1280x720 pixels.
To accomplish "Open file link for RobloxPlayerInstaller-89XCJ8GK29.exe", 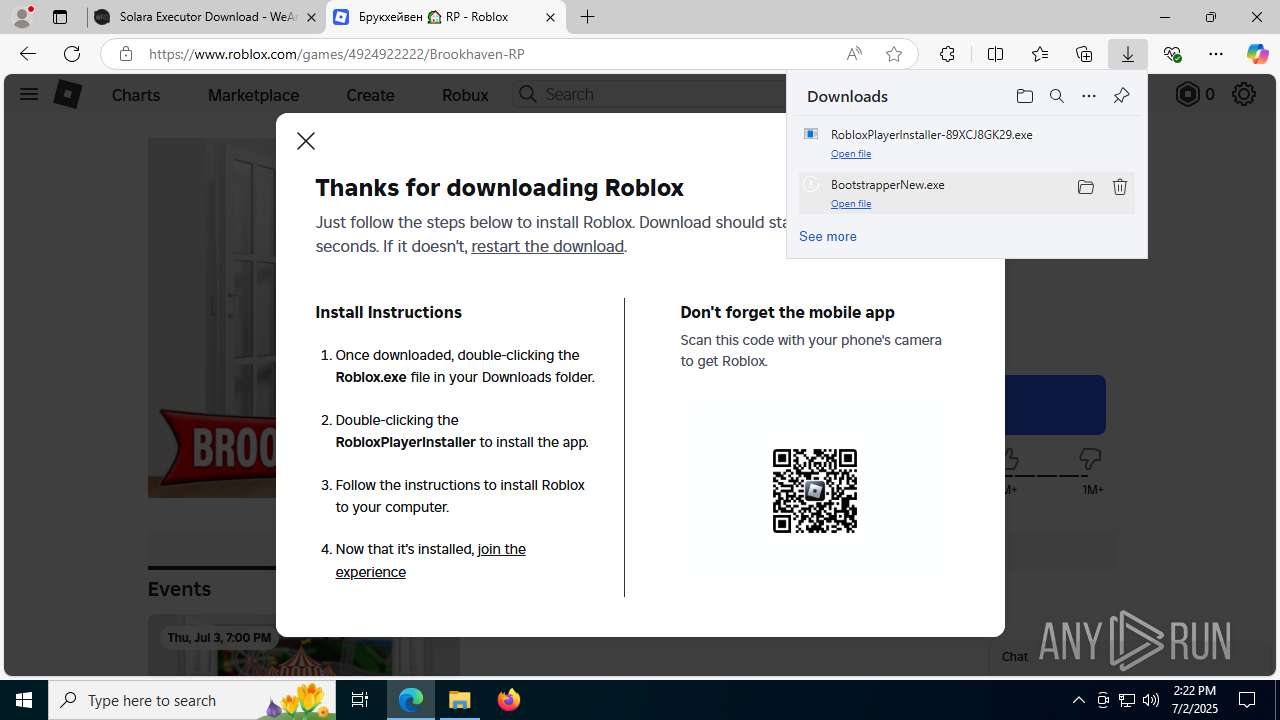I will pyautogui.click(x=851, y=153).
